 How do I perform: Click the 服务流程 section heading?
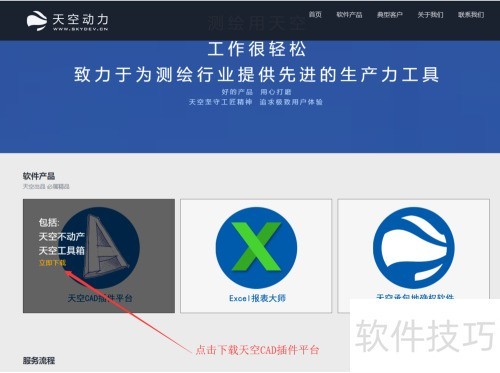pyautogui.click(x=39, y=360)
